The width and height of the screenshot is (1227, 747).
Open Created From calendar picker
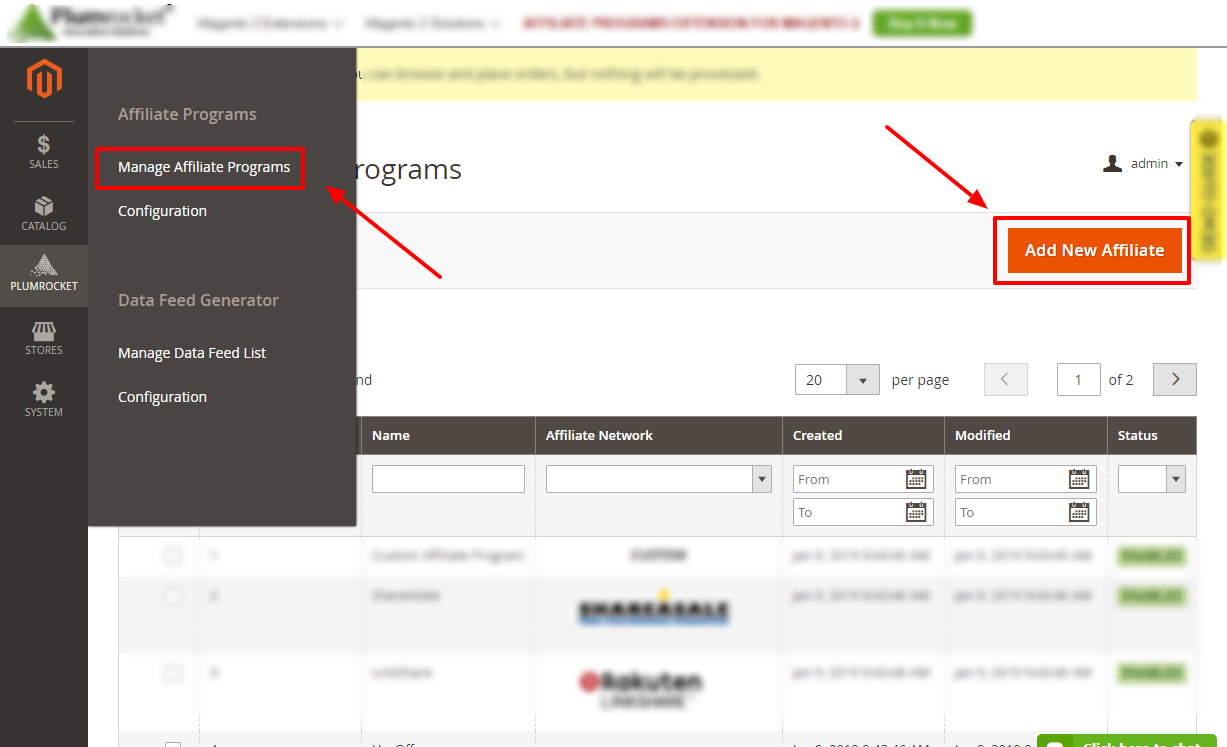916,479
